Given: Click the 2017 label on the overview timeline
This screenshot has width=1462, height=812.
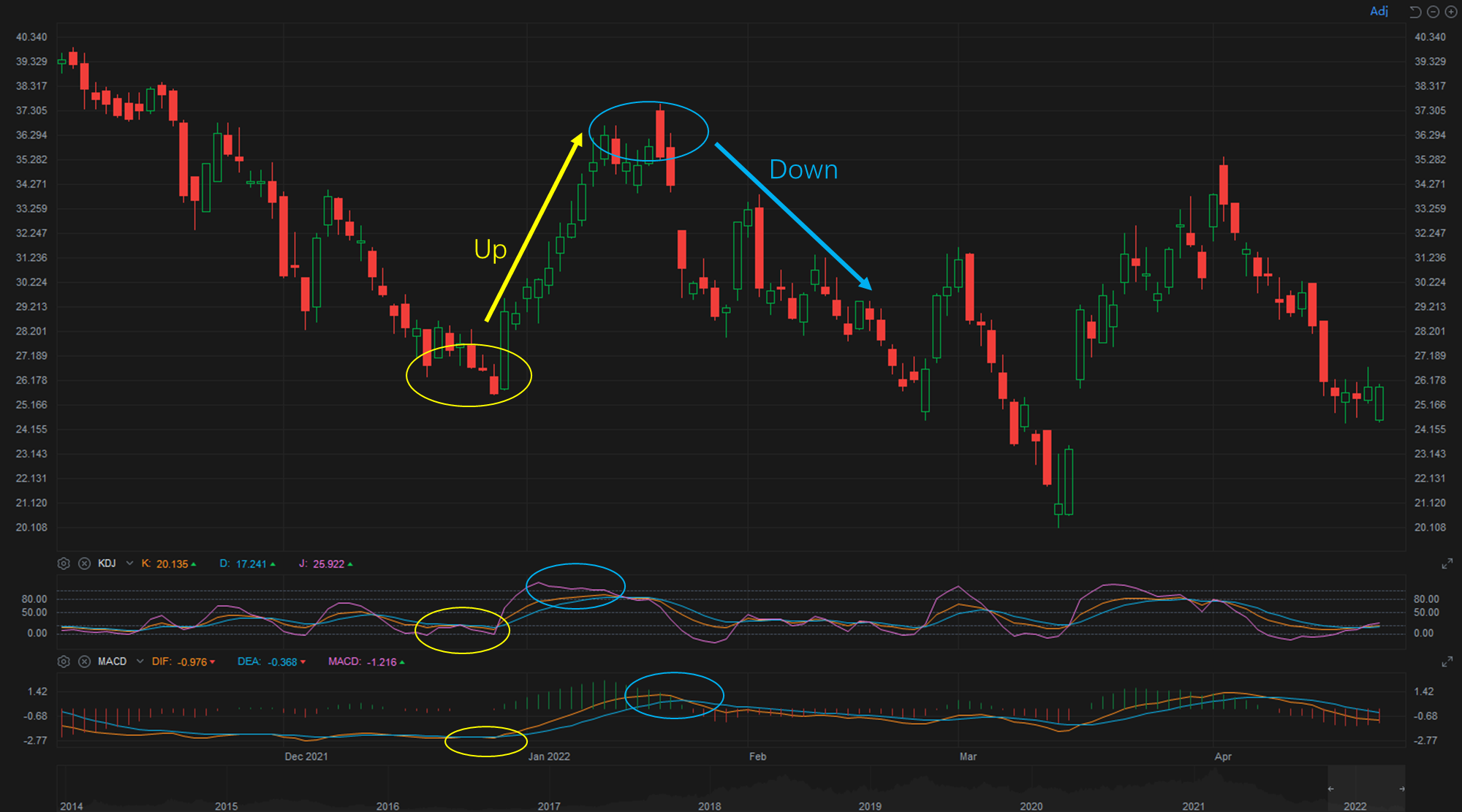Looking at the screenshot, I should [x=549, y=805].
